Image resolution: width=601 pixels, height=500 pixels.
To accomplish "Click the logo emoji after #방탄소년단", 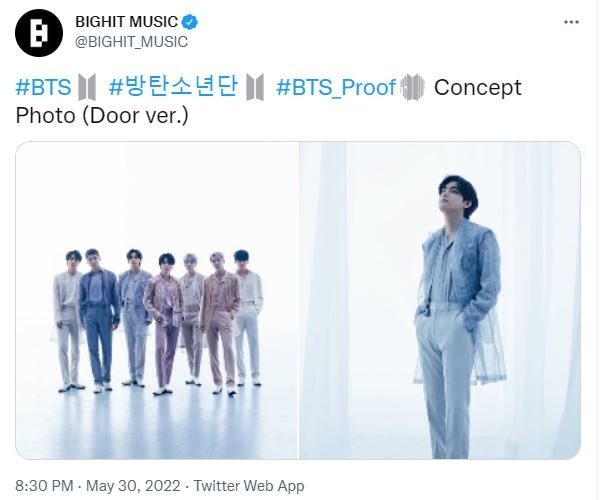I will (x=255, y=87).
